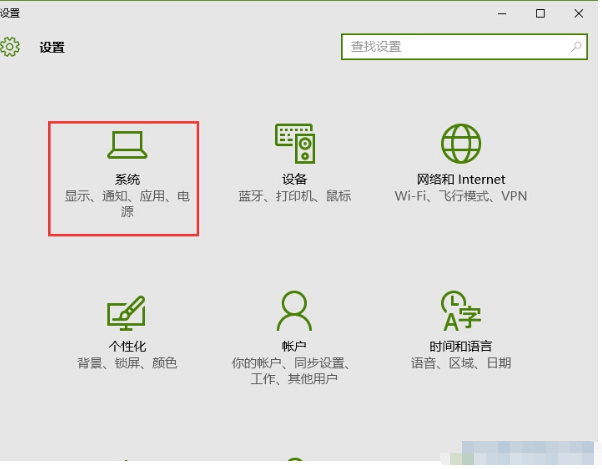602x469 pixels.
Task: Open the 网络和 Internet globe icon
Action: click(x=461, y=144)
